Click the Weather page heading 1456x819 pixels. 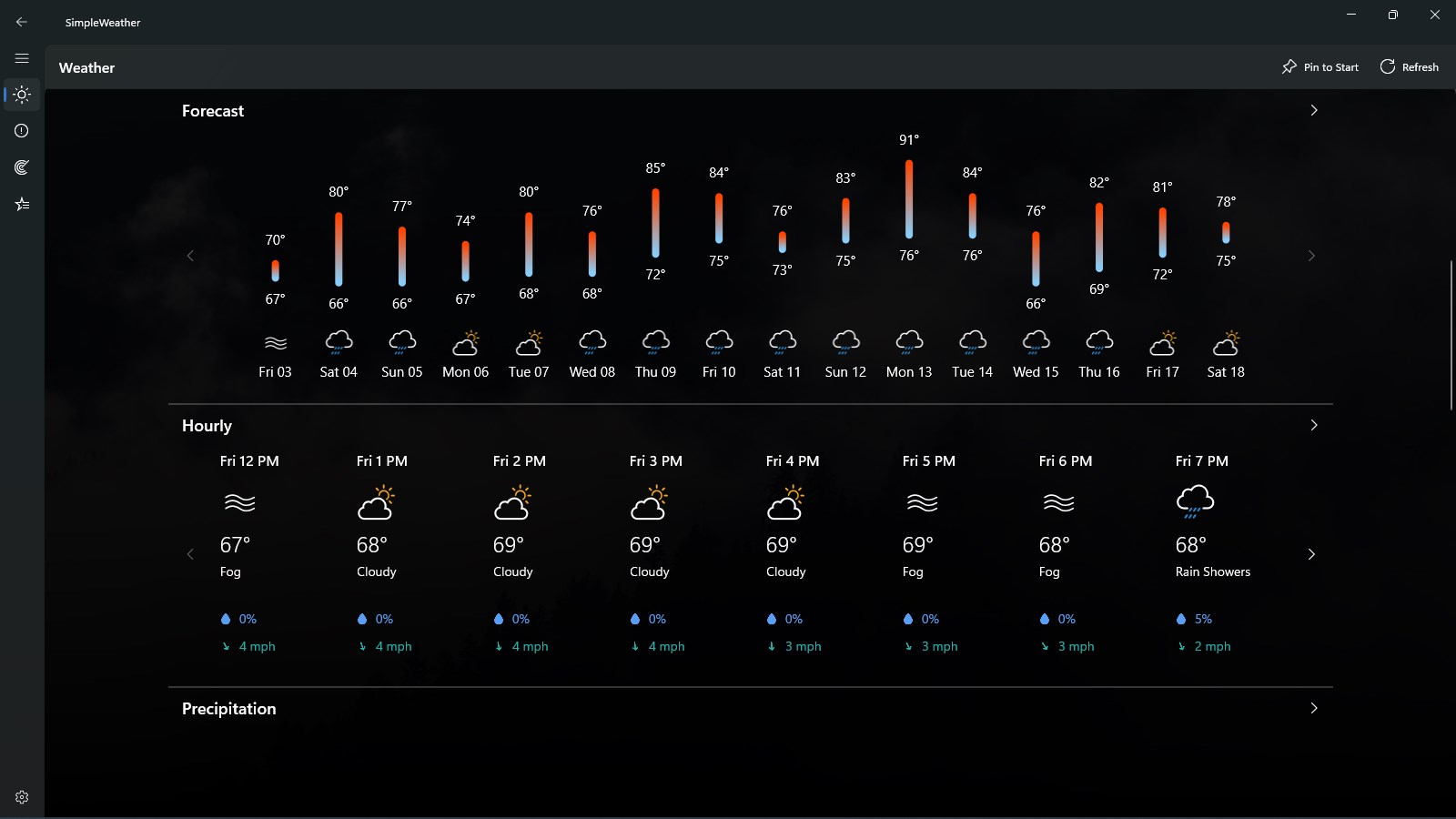(x=86, y=67)
